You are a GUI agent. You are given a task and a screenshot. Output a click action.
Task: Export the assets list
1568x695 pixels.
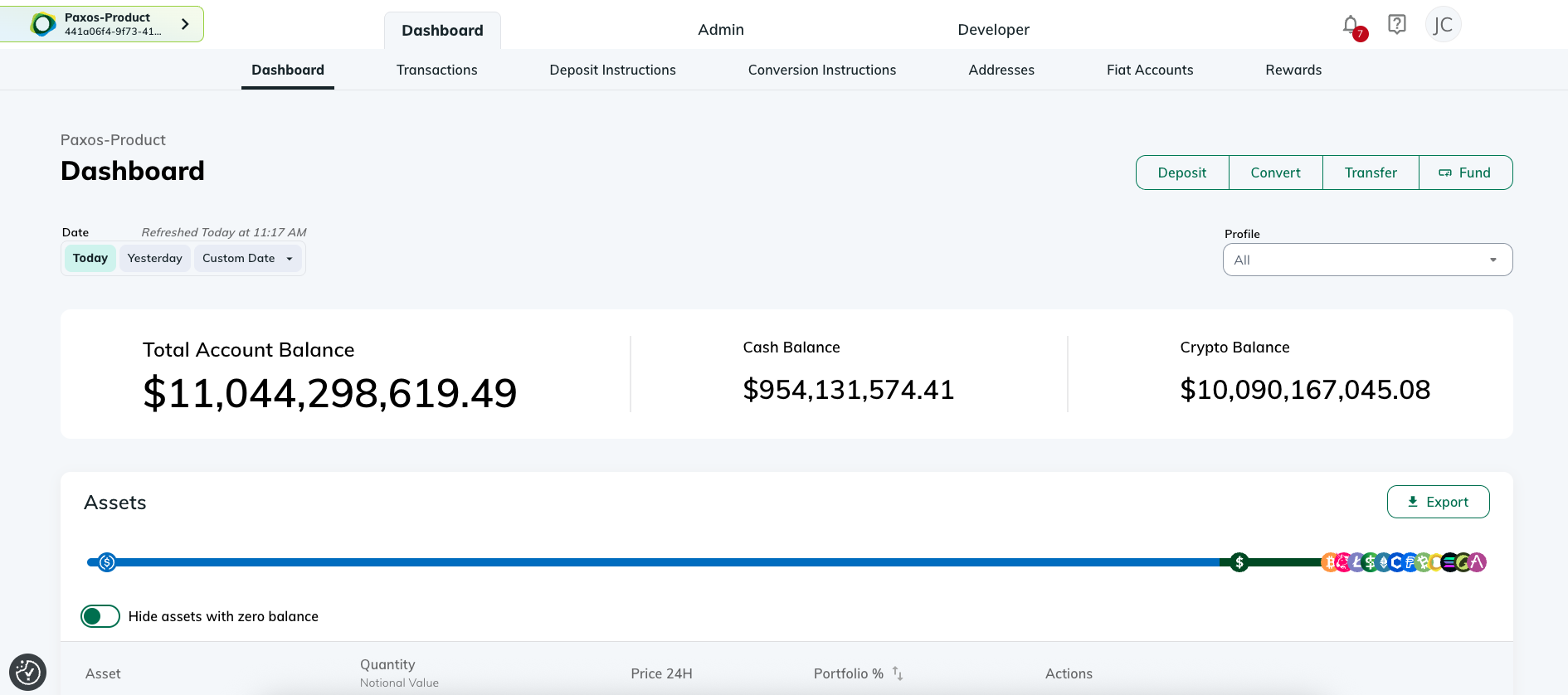coord(1438,502)
